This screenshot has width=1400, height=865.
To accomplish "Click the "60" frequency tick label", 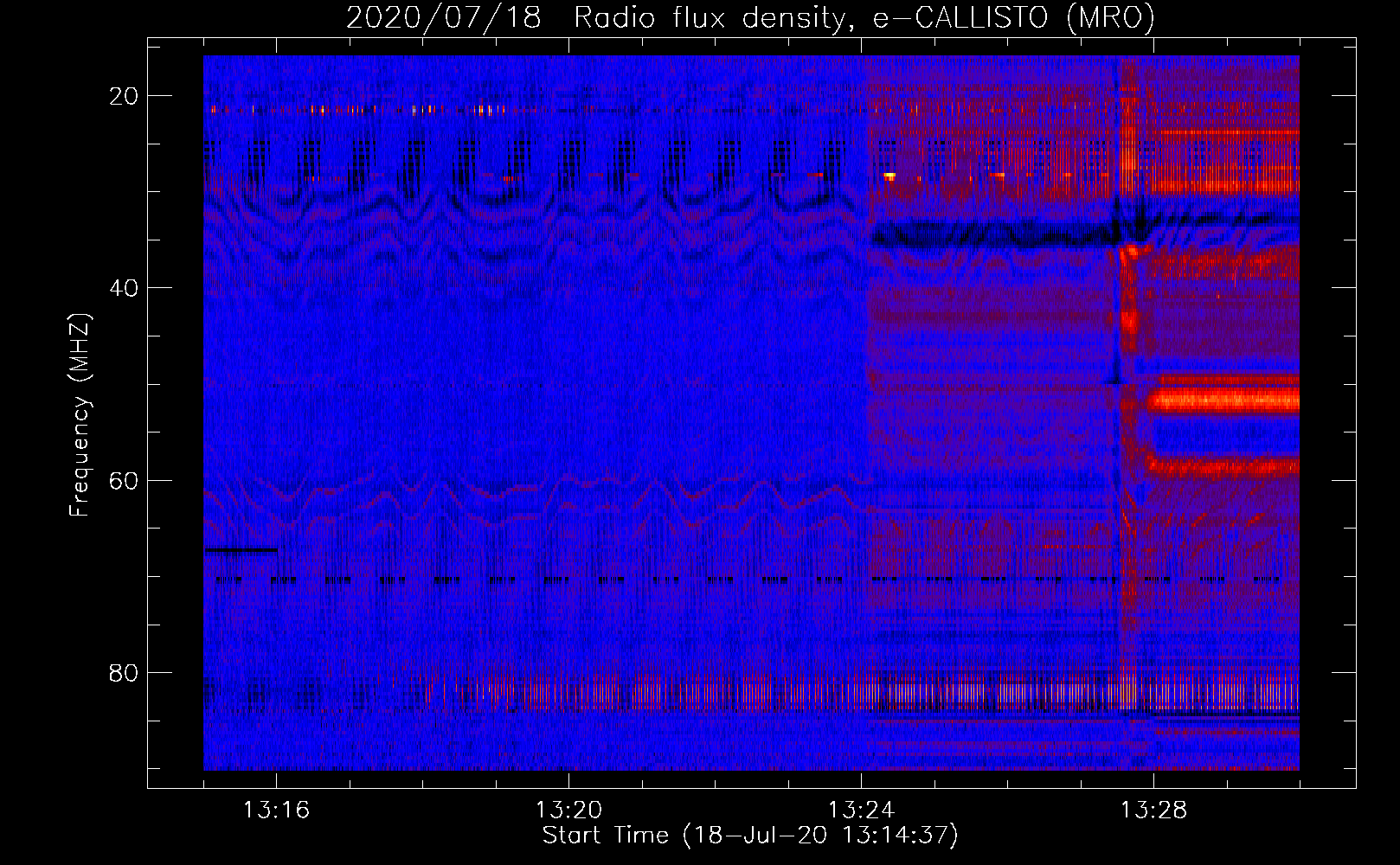I will coord(124,480).
